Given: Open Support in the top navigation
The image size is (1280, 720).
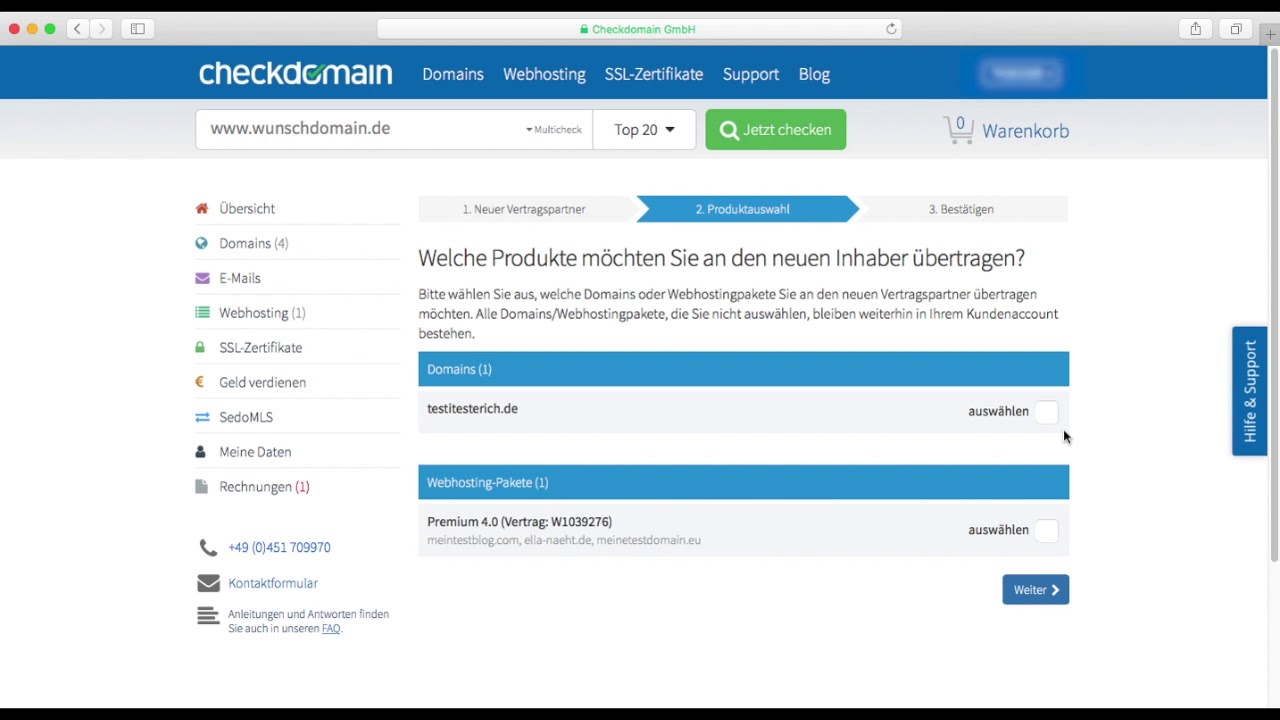Looking at the screenshot, I should pos(751,74).
